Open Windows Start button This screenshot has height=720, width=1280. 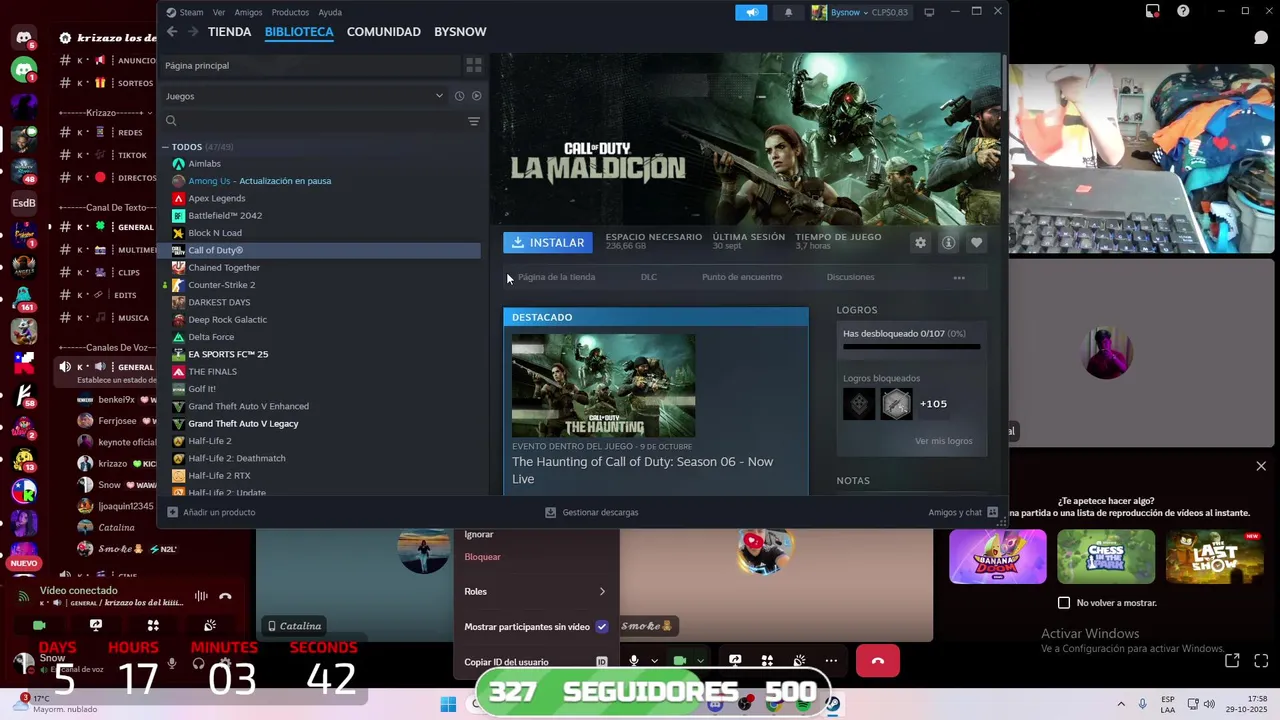coord(447,704)
